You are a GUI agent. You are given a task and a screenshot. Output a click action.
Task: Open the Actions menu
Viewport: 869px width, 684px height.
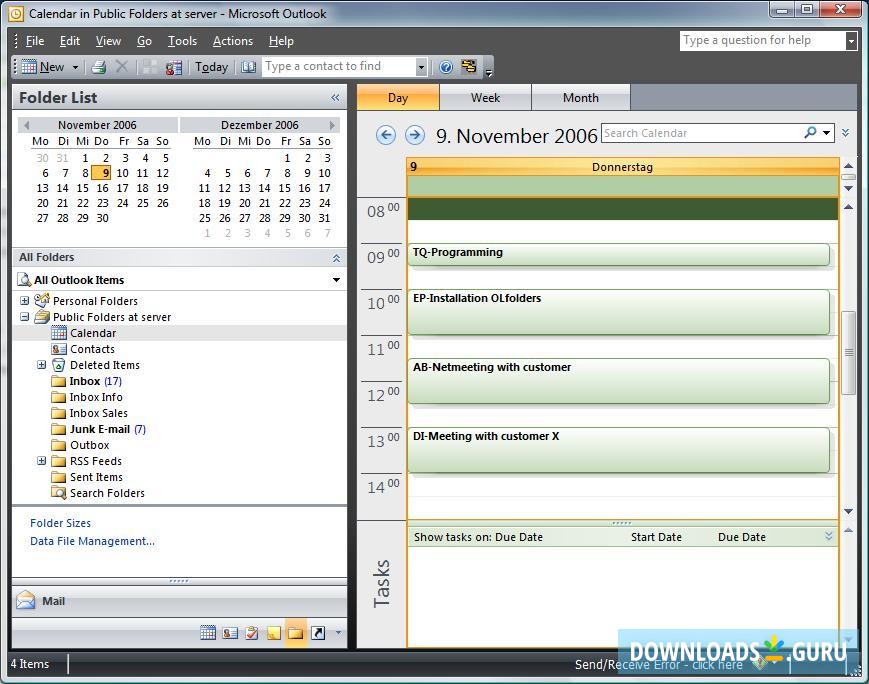(233, 41)
